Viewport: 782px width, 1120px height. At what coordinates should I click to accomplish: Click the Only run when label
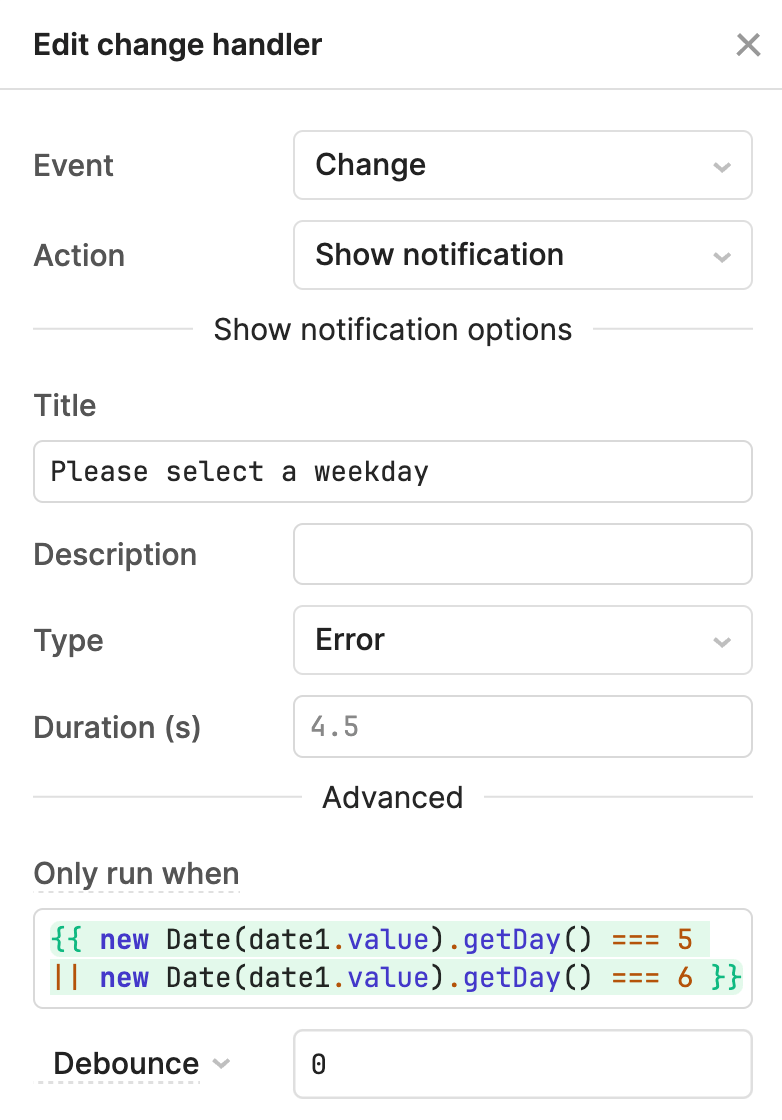point(136,874)
